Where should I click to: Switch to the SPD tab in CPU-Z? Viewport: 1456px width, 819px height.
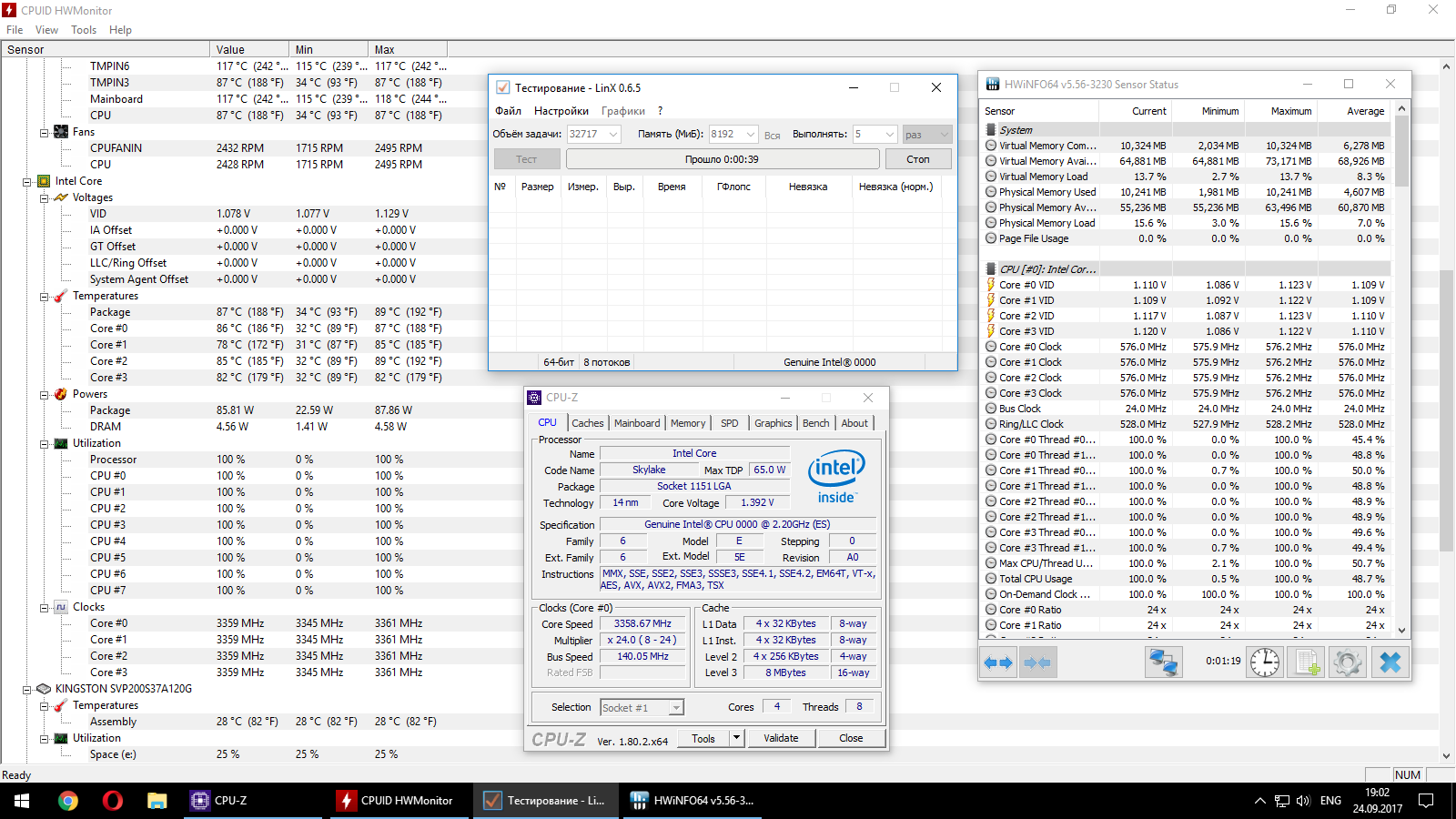(x=730, y=423)
